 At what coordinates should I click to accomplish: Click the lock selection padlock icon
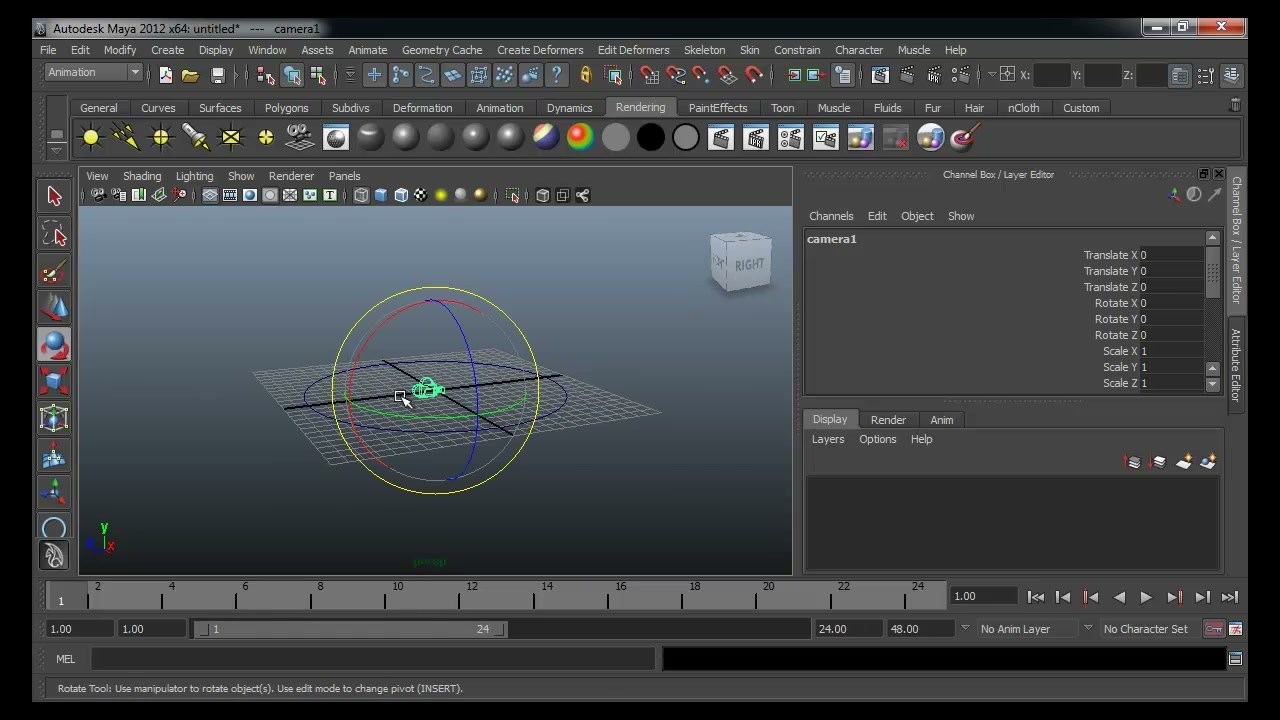click(x=585, y=75)
